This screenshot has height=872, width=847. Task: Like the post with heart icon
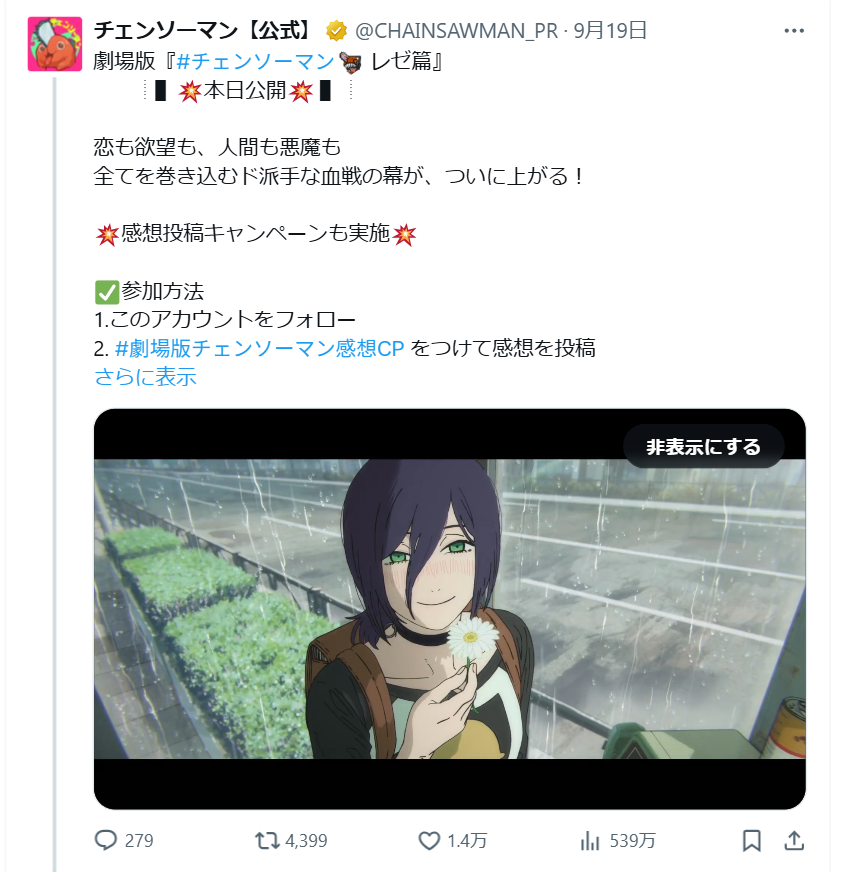pyautogui.click(x=429, y=840)
